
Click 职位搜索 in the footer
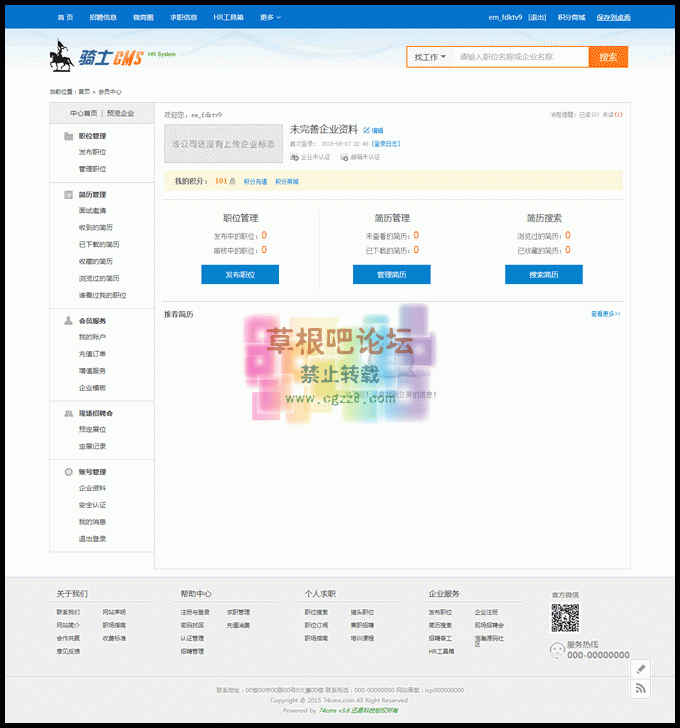coord(316,612)
